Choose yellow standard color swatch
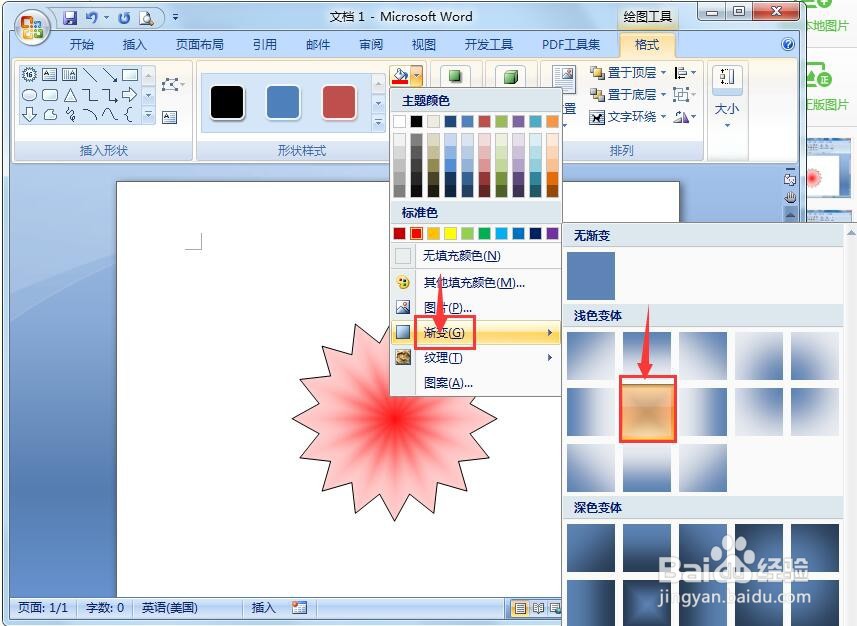857x626 pixels. 450,234
